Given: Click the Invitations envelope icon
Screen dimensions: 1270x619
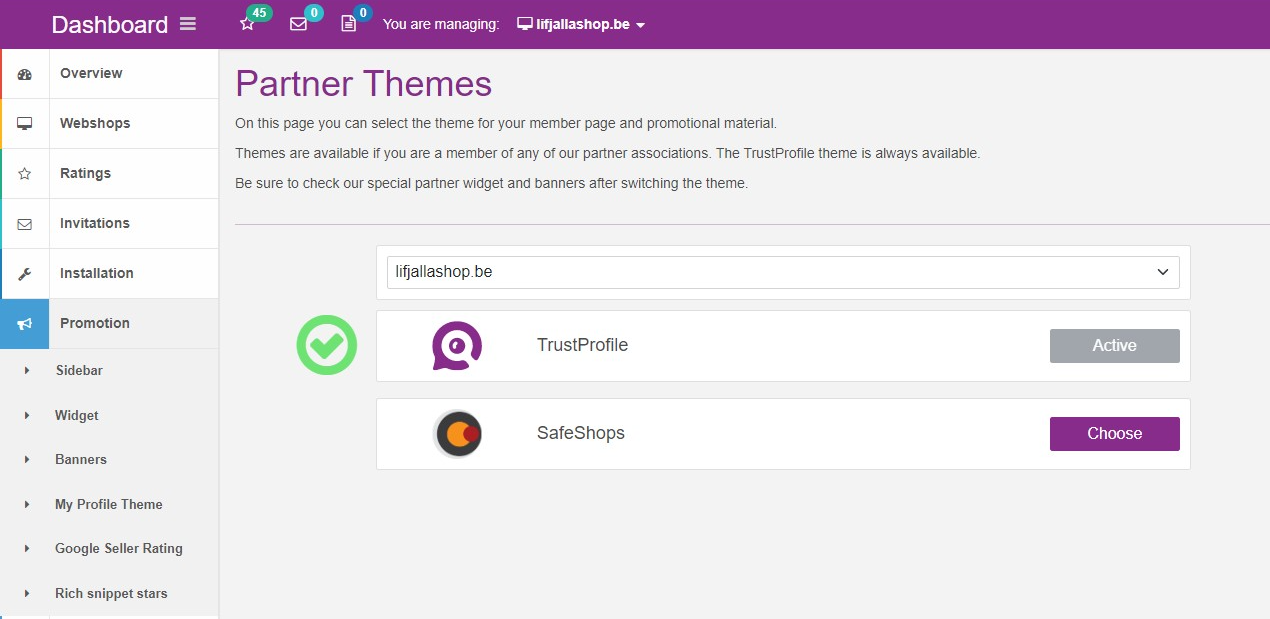Looking at the screenshot, I should pyautogui.click(x=25, y=224).
